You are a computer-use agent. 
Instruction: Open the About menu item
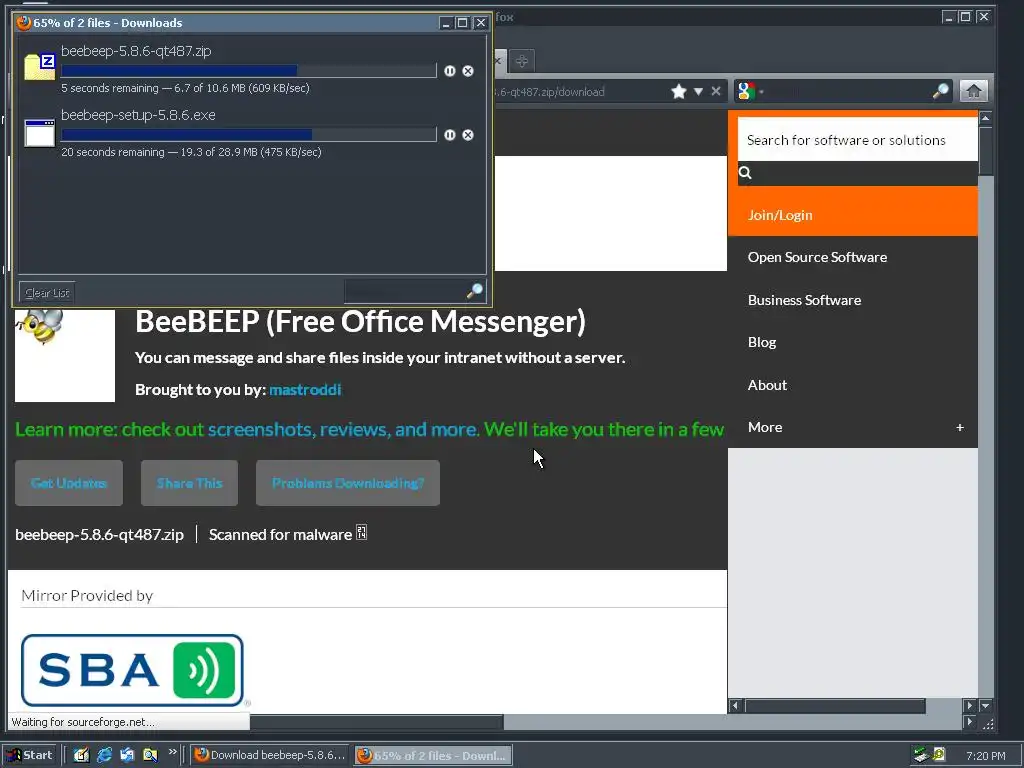pos(767,385)
